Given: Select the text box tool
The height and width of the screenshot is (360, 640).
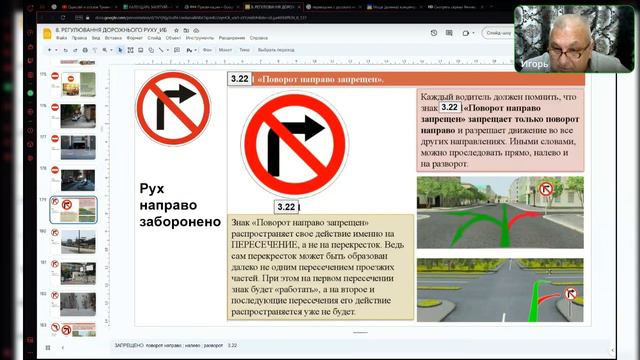Looking at the screenshot, I should (x=130, y=50).
